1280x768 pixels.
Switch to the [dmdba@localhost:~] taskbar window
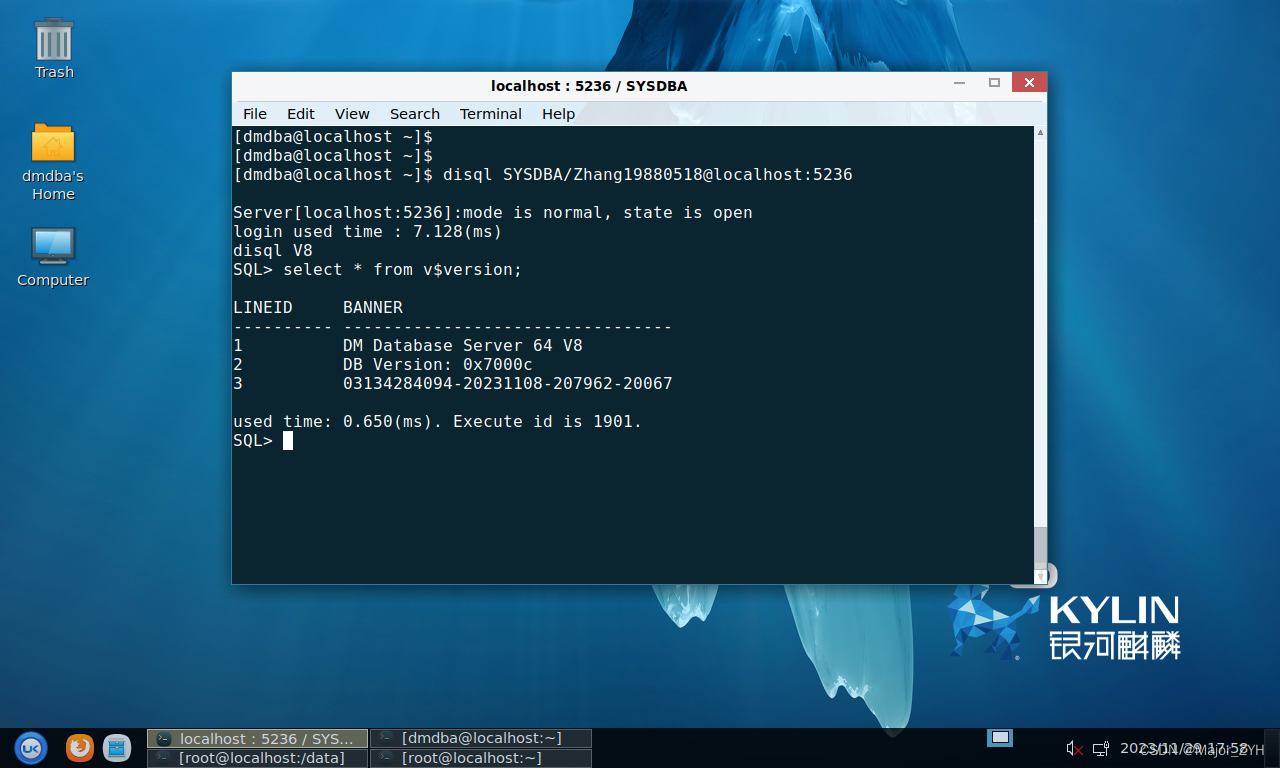click(x=481, y=738)
